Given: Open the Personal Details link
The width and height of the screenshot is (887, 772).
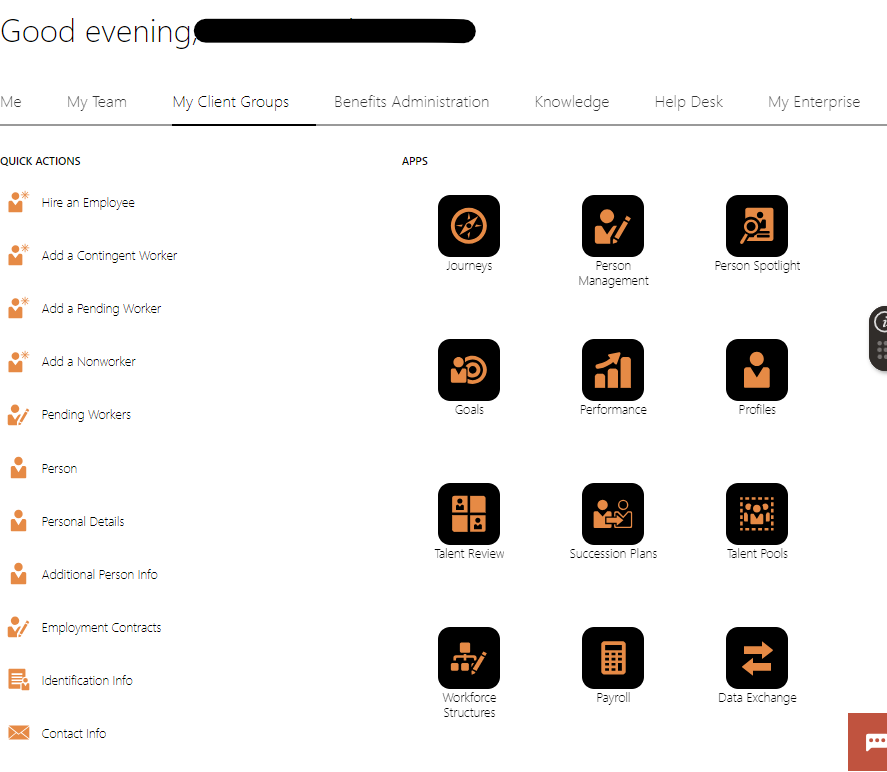Looking at the screenshot, I should tap(83, 521).
